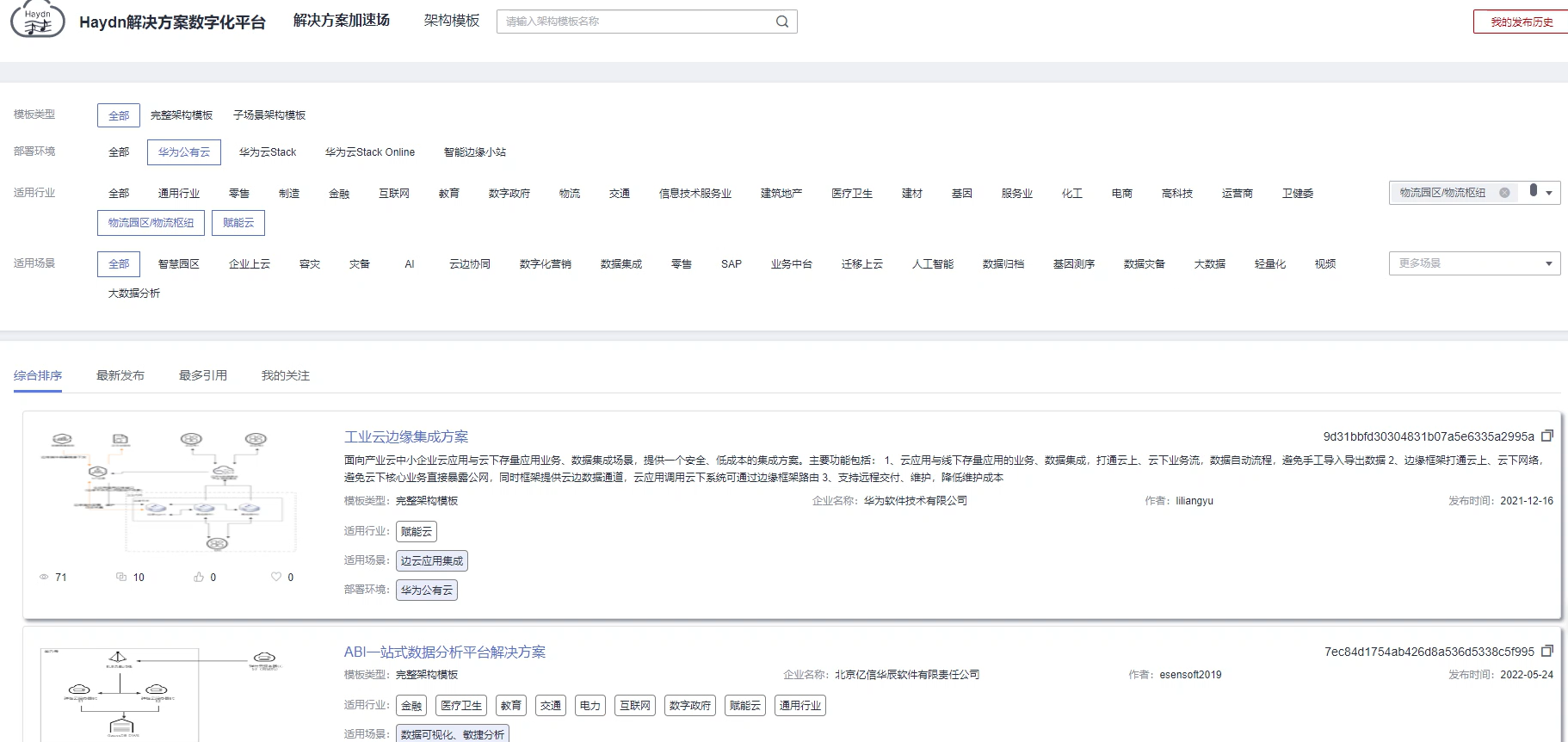This screenshot has height=742, width=1568.
Task: Click company name 华为软件技术有限公司
Action: coord(916,501)
